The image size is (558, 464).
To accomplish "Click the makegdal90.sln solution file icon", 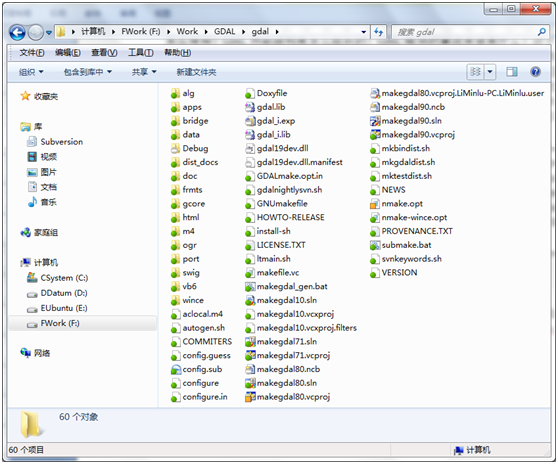I will pos(375,121).
